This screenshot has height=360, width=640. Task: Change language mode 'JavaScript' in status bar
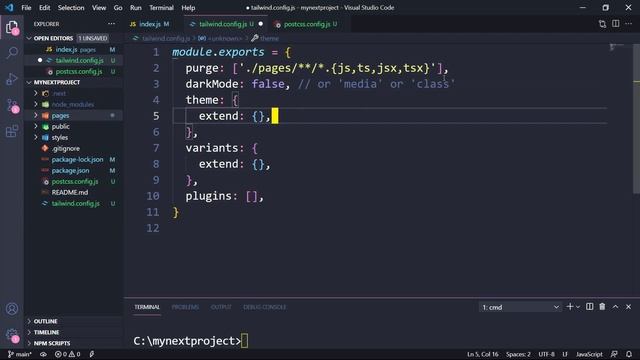[x=589, y=354]
